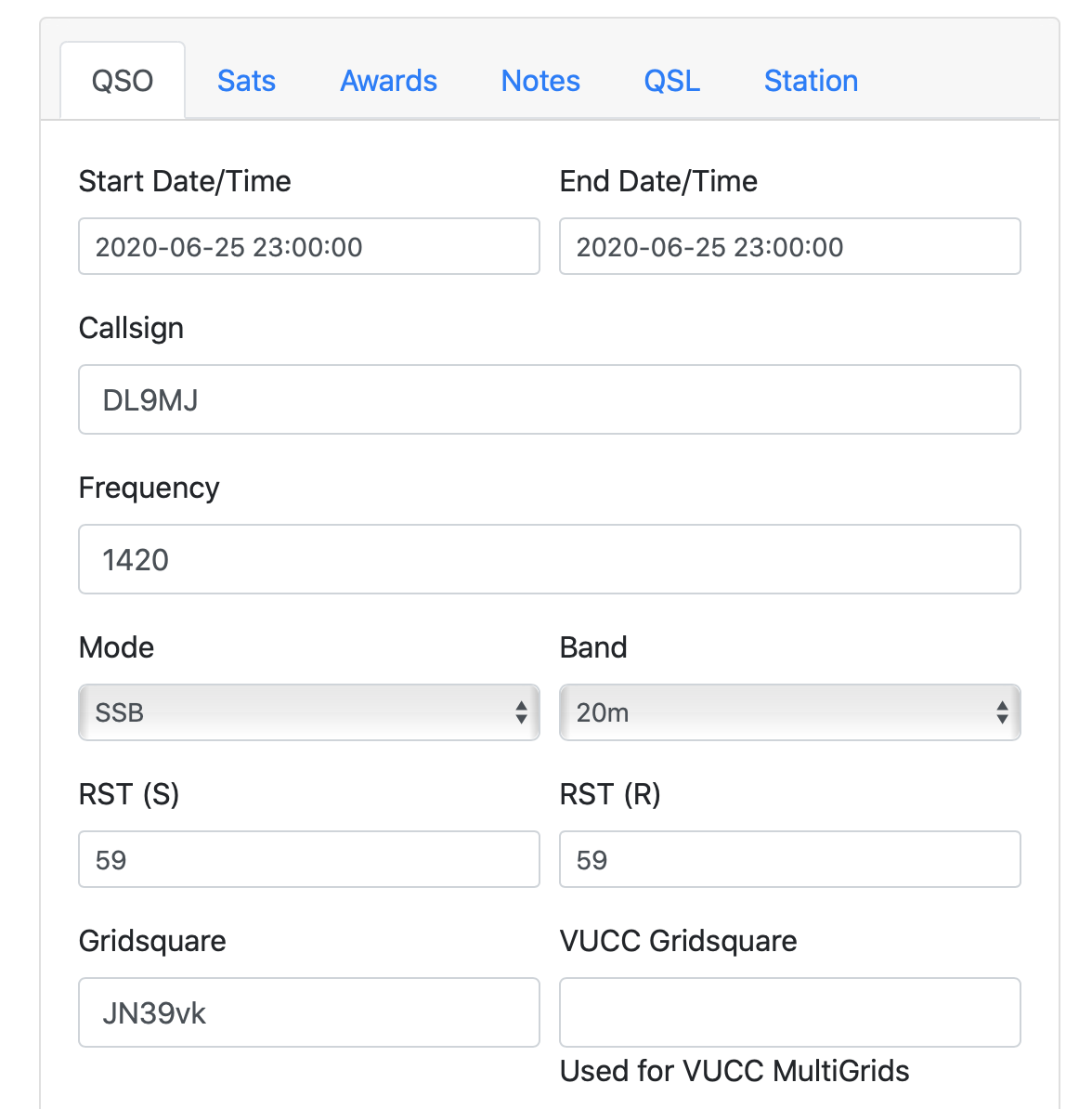Switch to the QSL tab
The width and height of the screenshot is (1092, 1109).
coord(671,81)
